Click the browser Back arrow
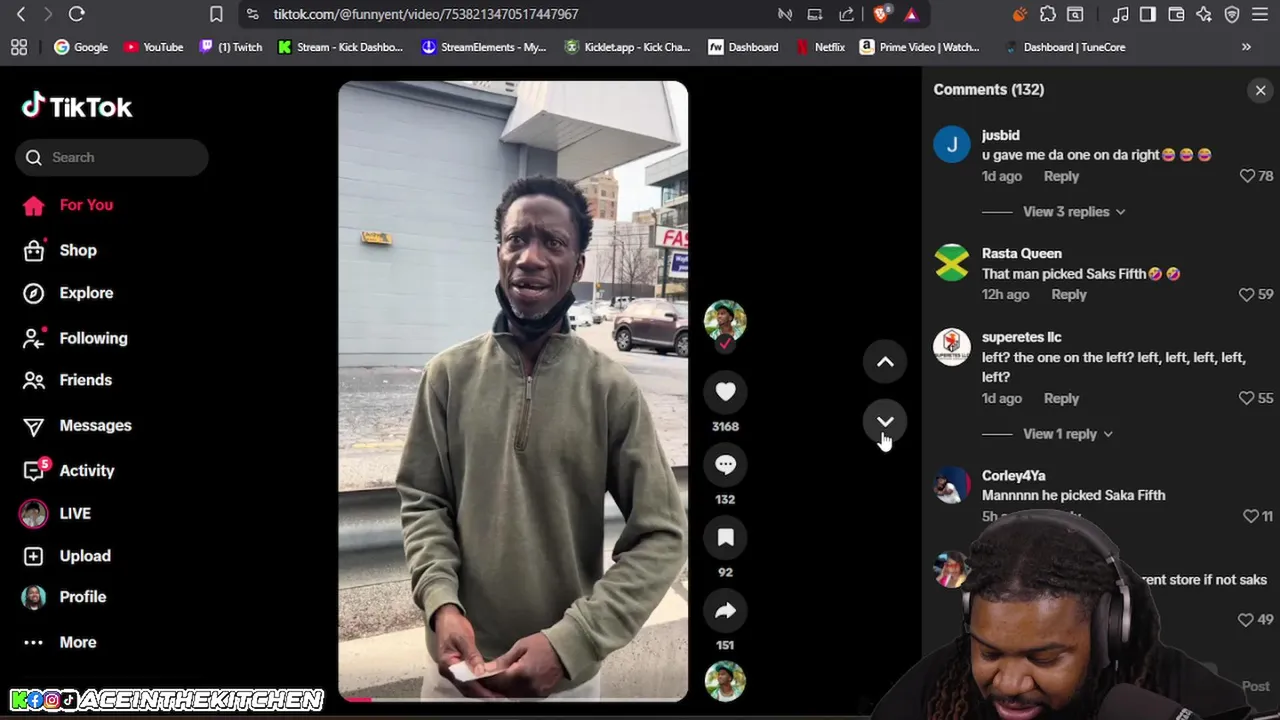 pos(21,14)
